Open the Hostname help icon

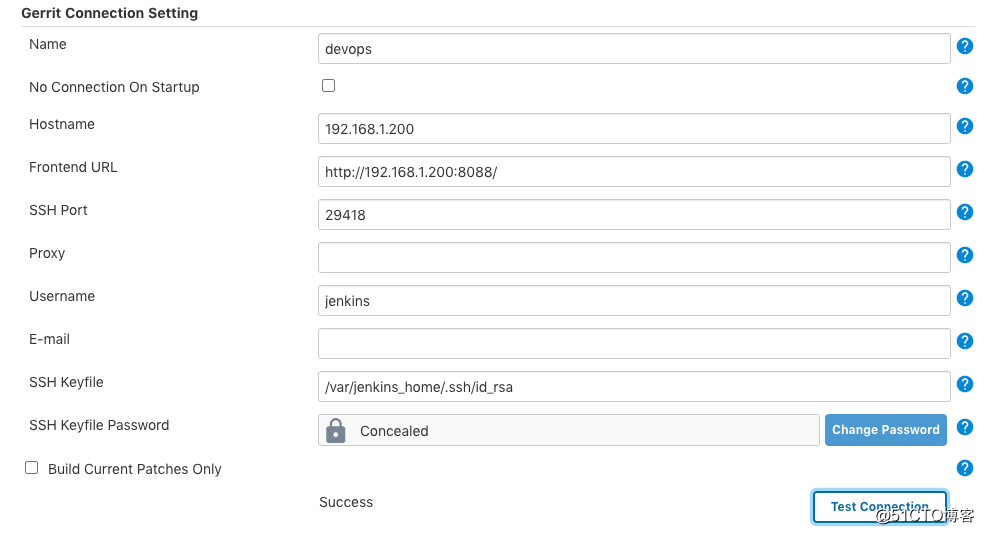(965, 126)
